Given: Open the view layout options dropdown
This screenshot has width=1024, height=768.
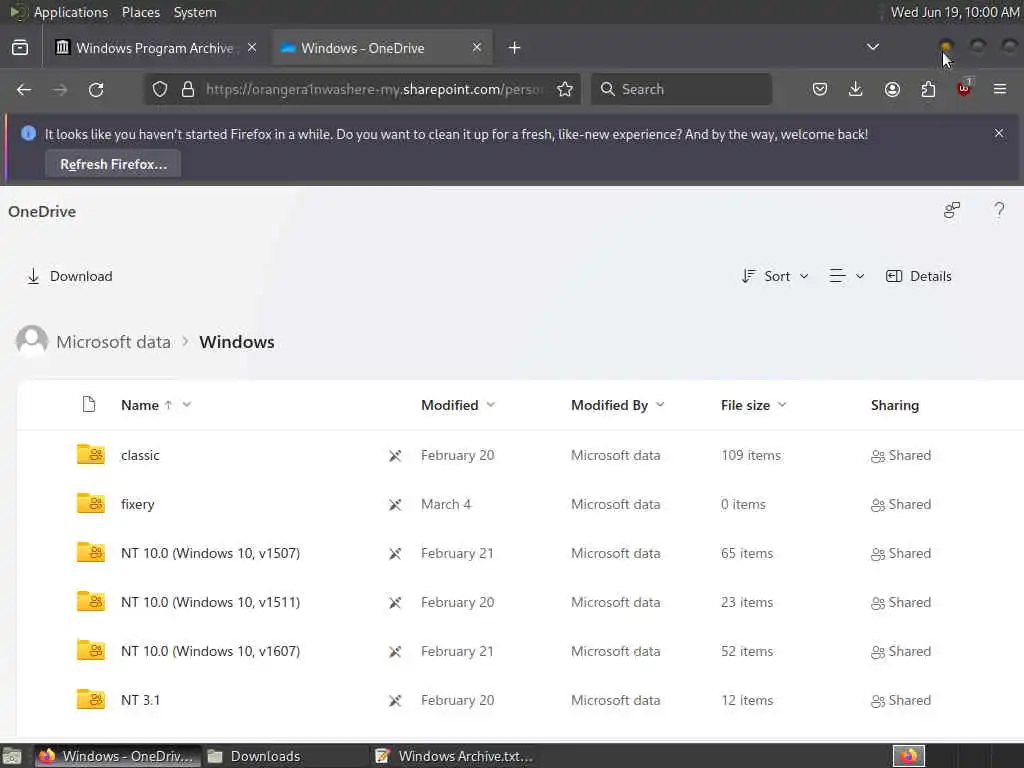Looking at the screenshot, I should (x=846, y=276).
